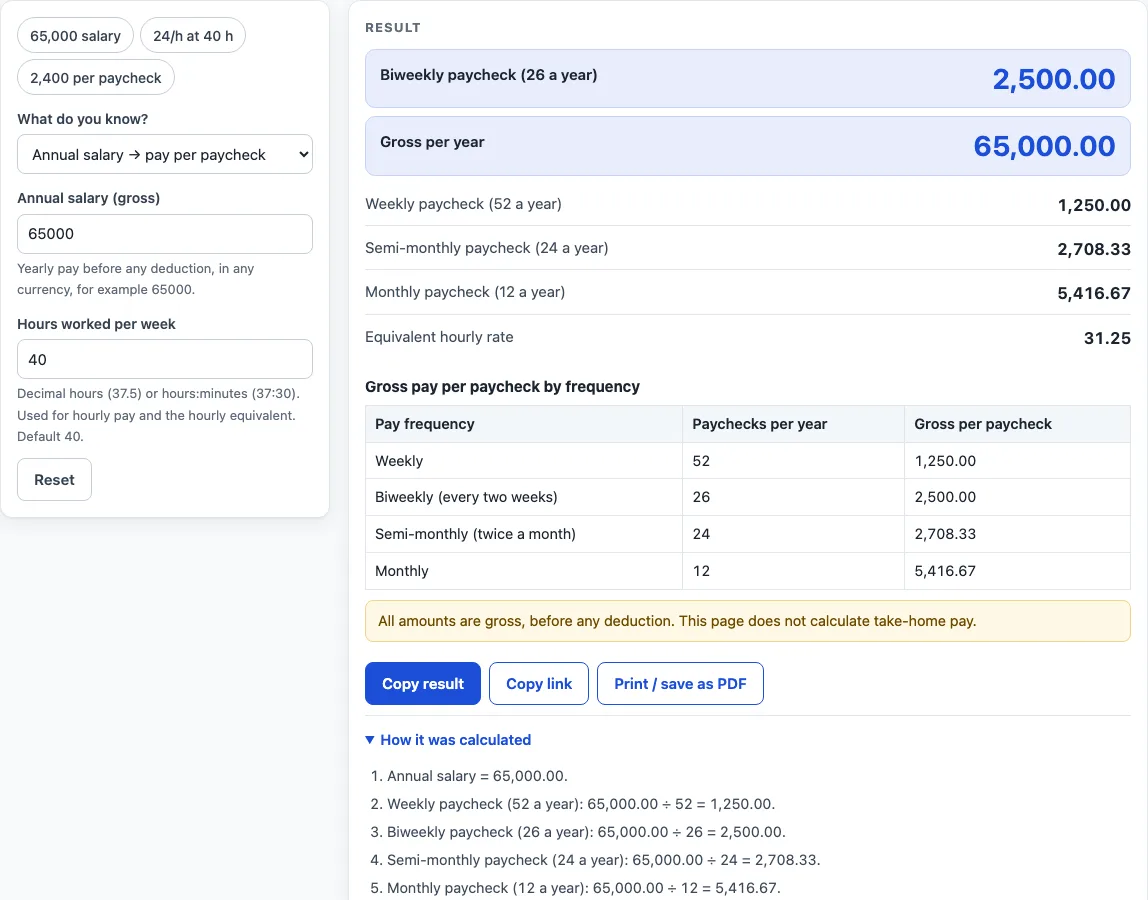This screenshot has width=1148, height=900.
Task: Click the 12 paychecks per year cell
Action: (x=793, y=571)
